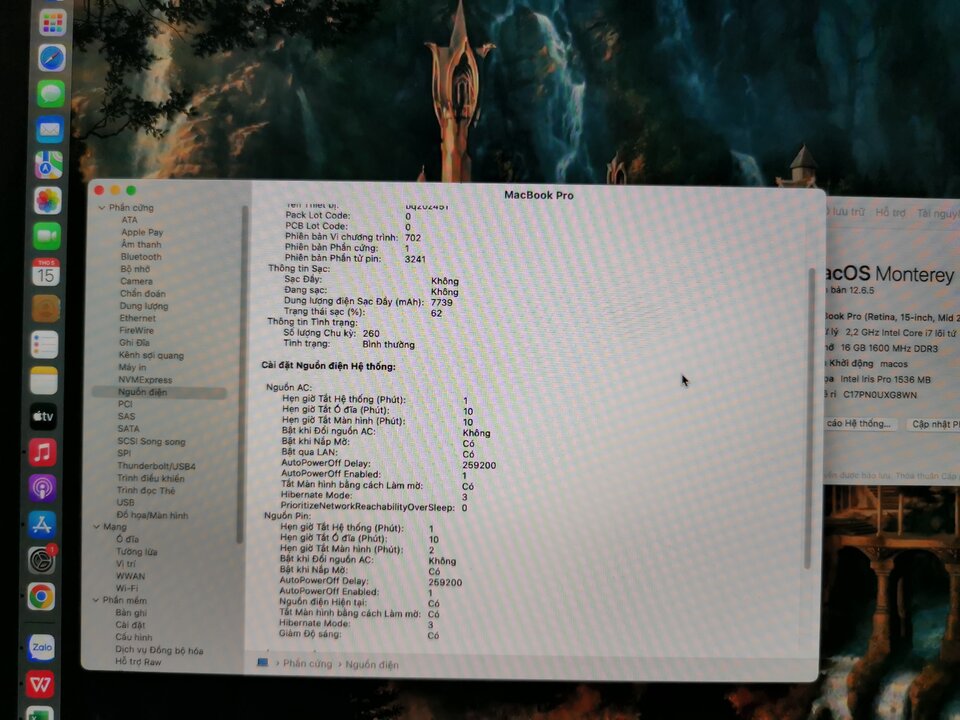960x720 pixels.
Task: Collapse the Mạng tree section
Action: [97, 527]
